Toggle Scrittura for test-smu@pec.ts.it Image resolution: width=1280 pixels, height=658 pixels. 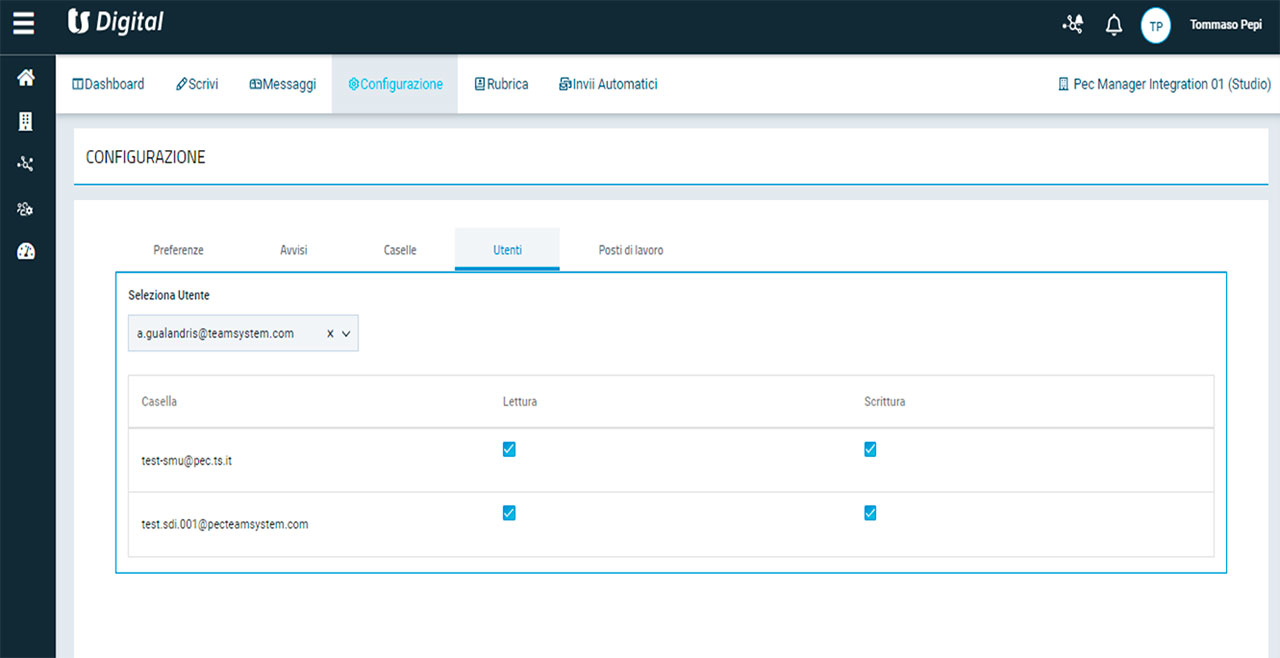point(870,449)
